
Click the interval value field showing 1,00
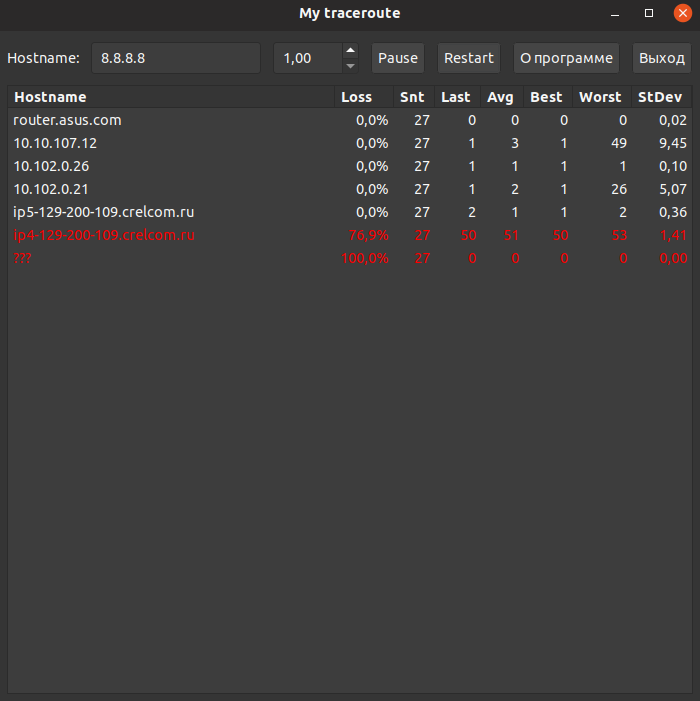coord(307,58)
